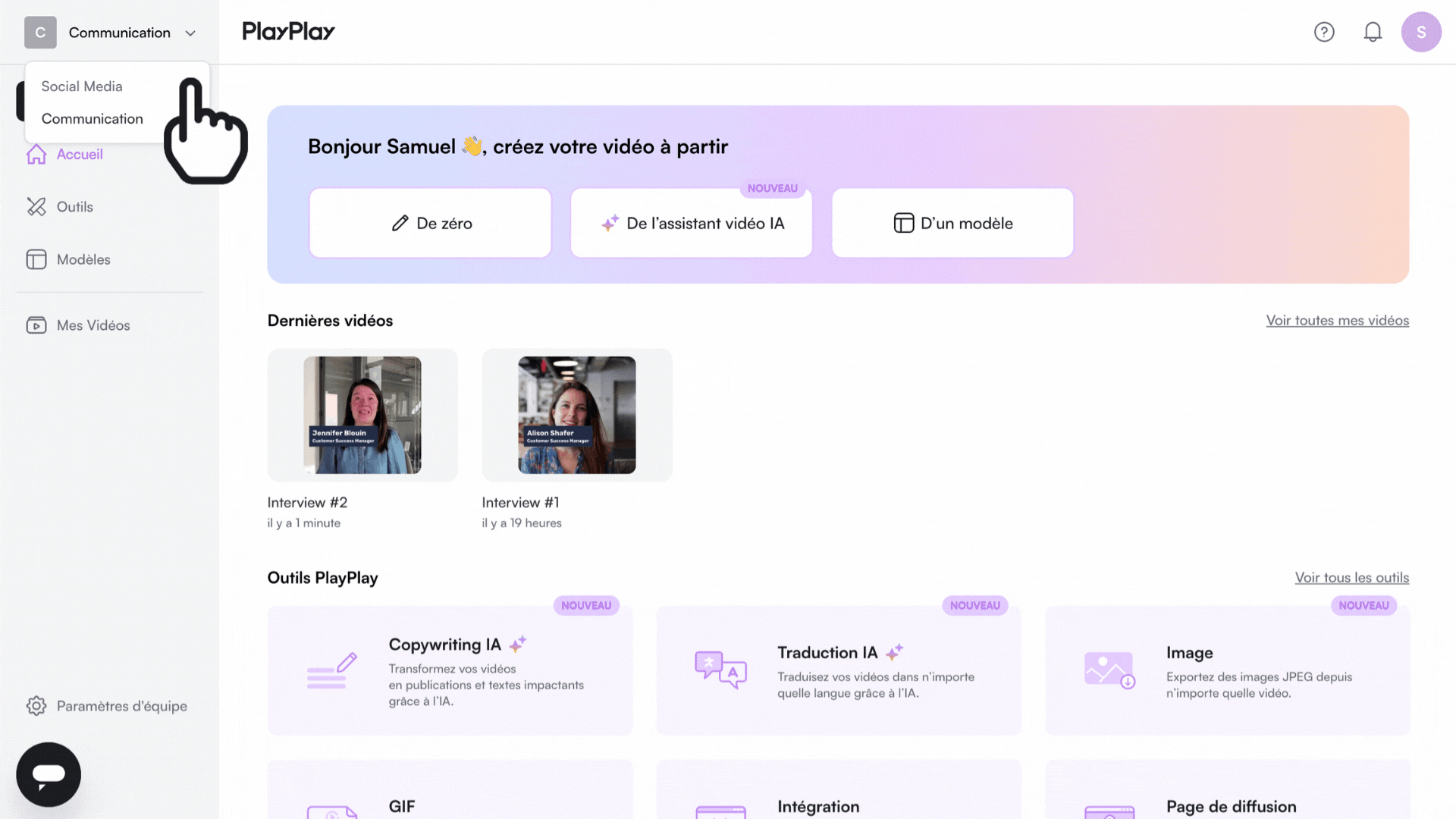Open the help question mark icon
The width and height of the screenshot is (1456, 819).
tap(1324, 32)
